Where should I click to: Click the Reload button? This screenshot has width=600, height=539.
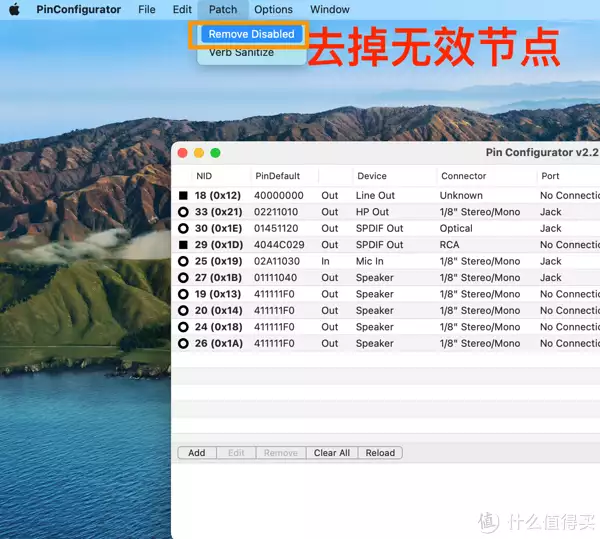coord(380,453)
